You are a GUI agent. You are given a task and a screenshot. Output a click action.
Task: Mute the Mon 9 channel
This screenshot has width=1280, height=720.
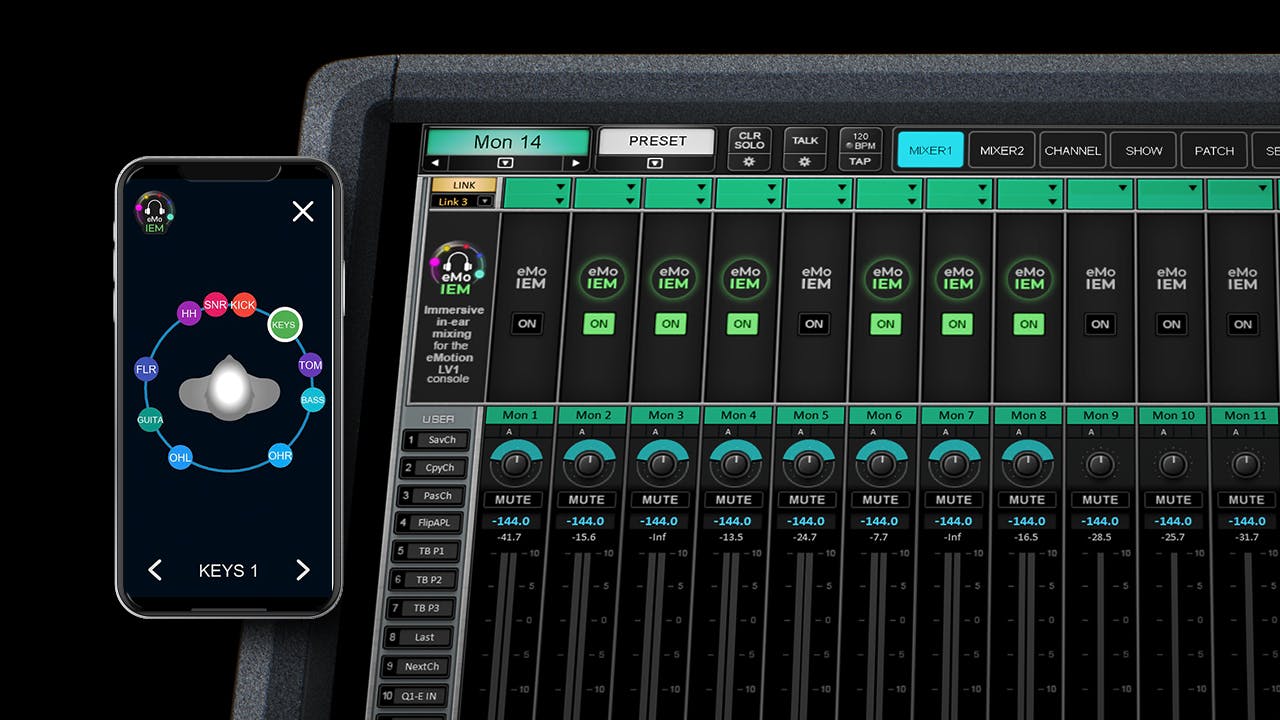coord(1100,499)
